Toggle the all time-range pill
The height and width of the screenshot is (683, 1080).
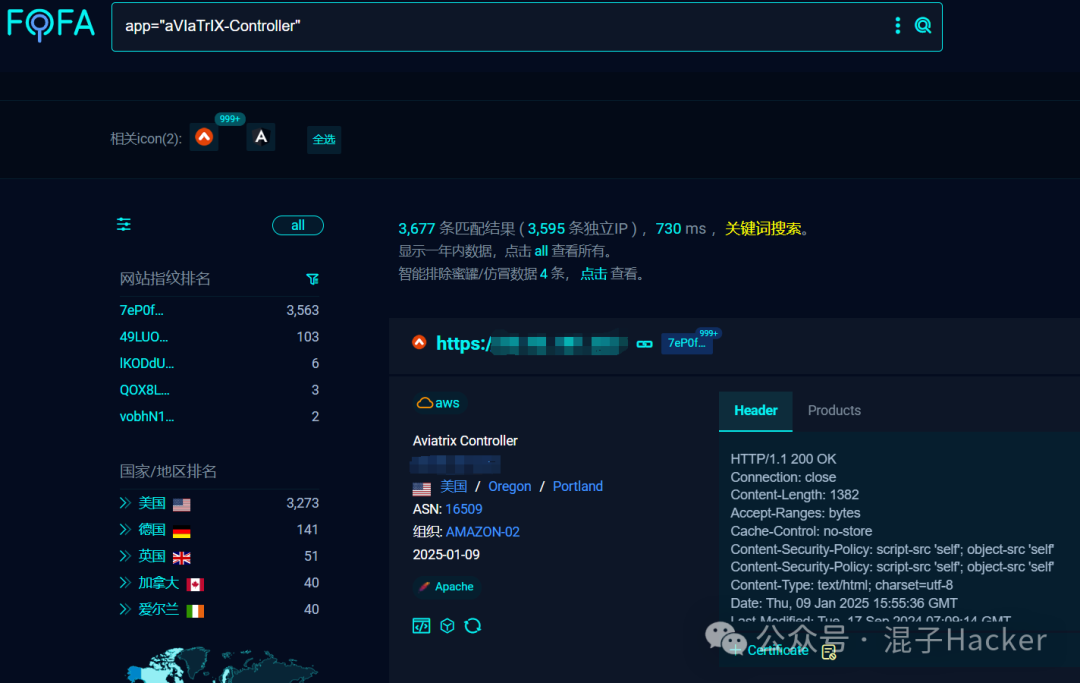tap(298, 225)
